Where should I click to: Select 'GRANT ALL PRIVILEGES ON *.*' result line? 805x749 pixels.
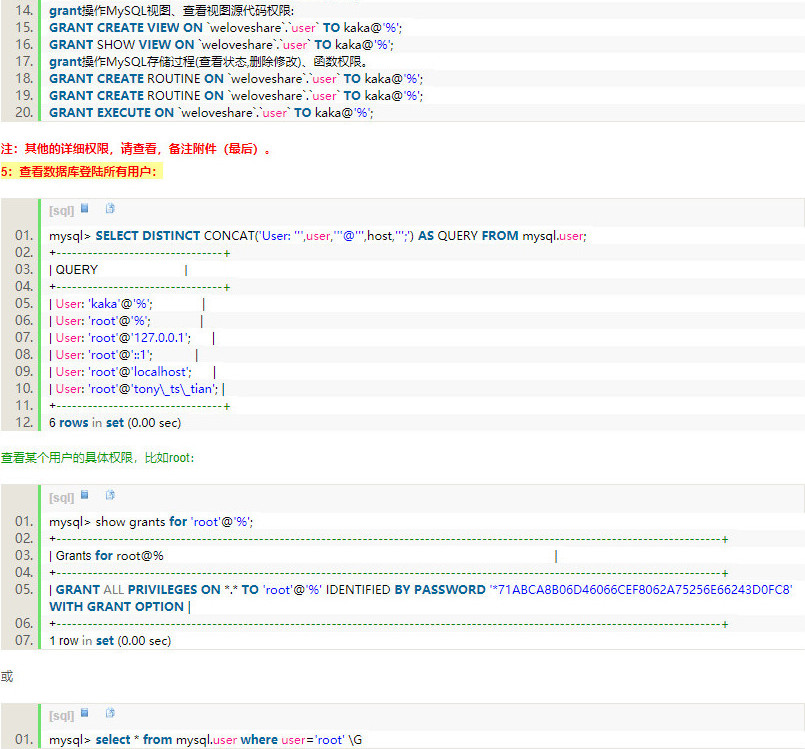point(421,598)
